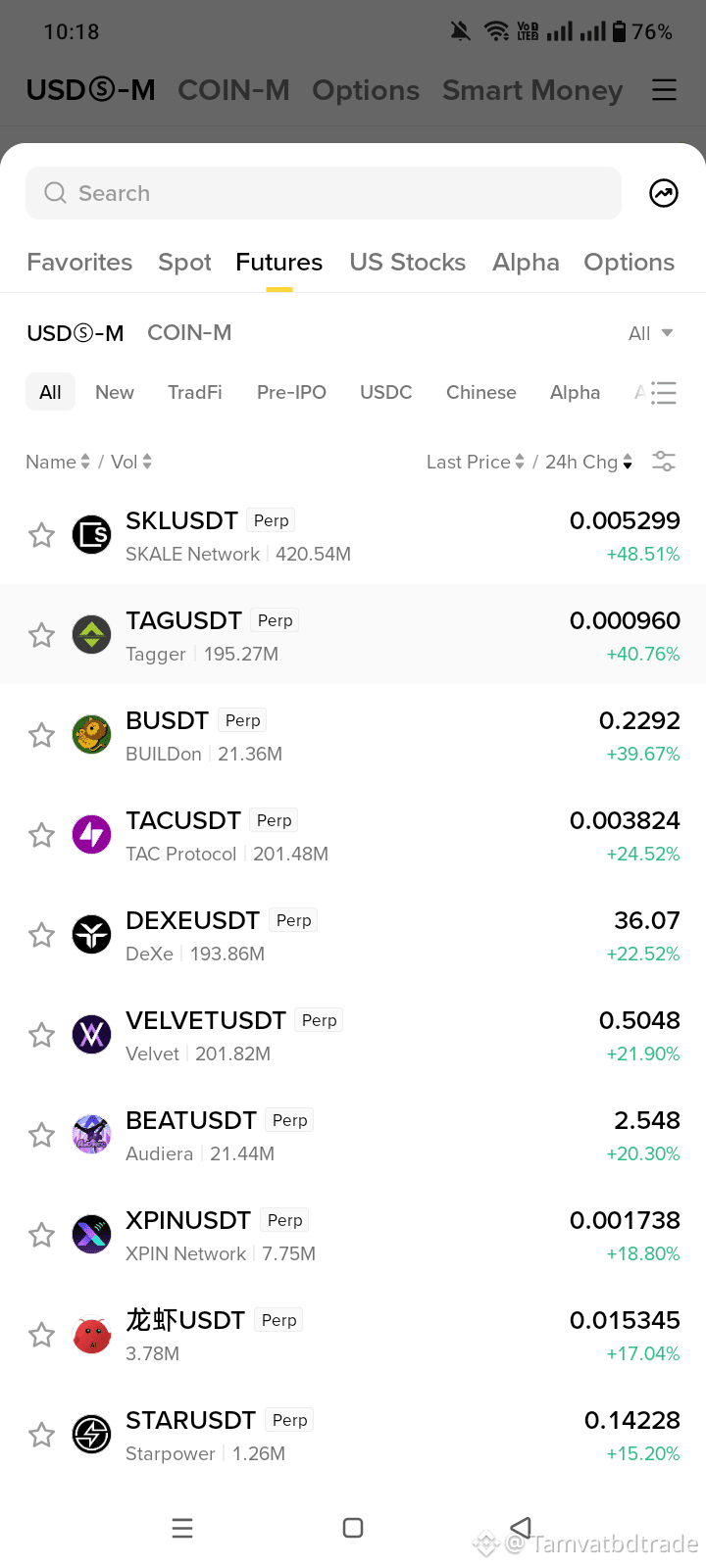Tap the Velvet coin logo

92,1035
